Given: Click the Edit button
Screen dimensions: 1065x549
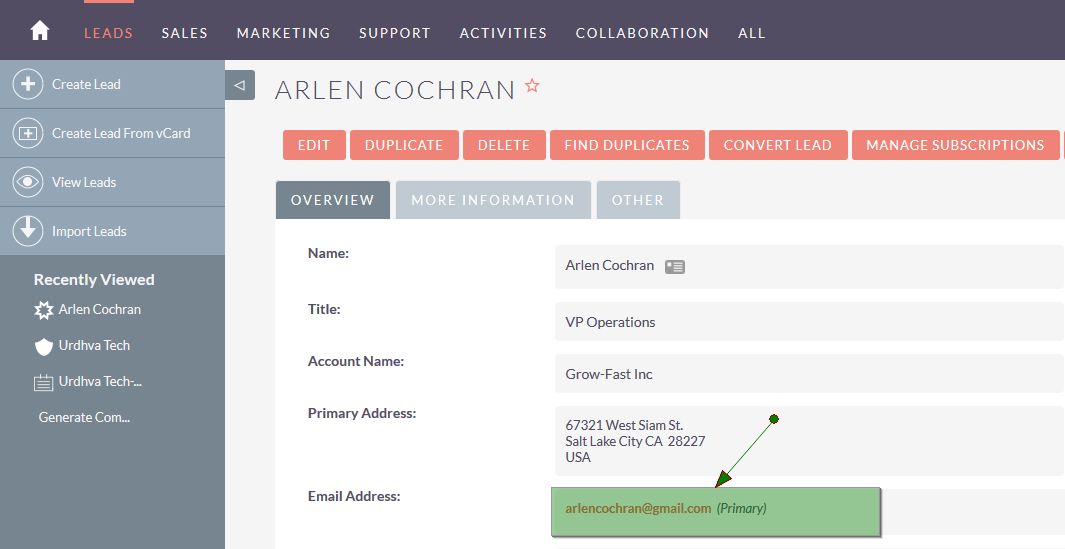Looking at the screenshot, I should (x=314, y=145).
